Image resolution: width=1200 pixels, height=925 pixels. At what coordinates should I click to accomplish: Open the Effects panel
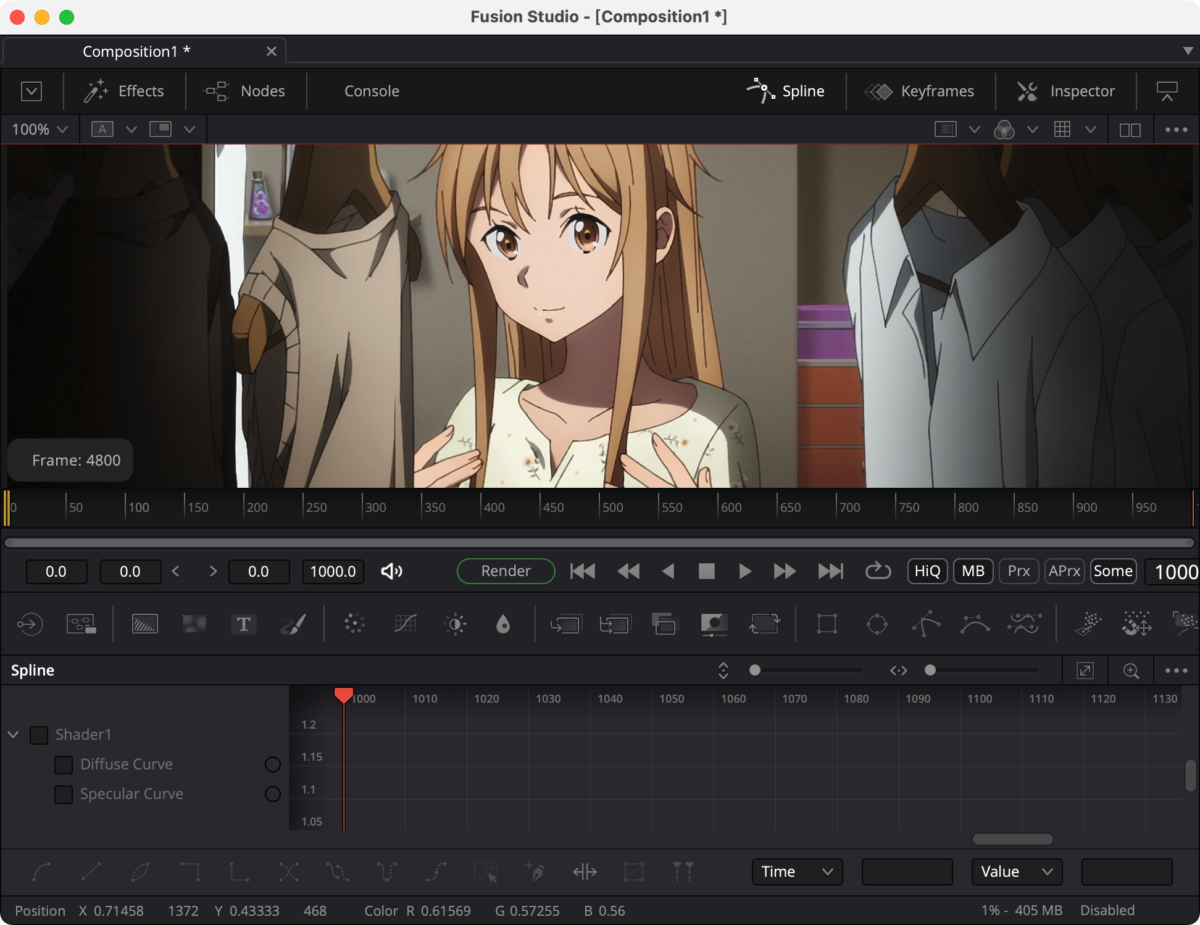124,91
